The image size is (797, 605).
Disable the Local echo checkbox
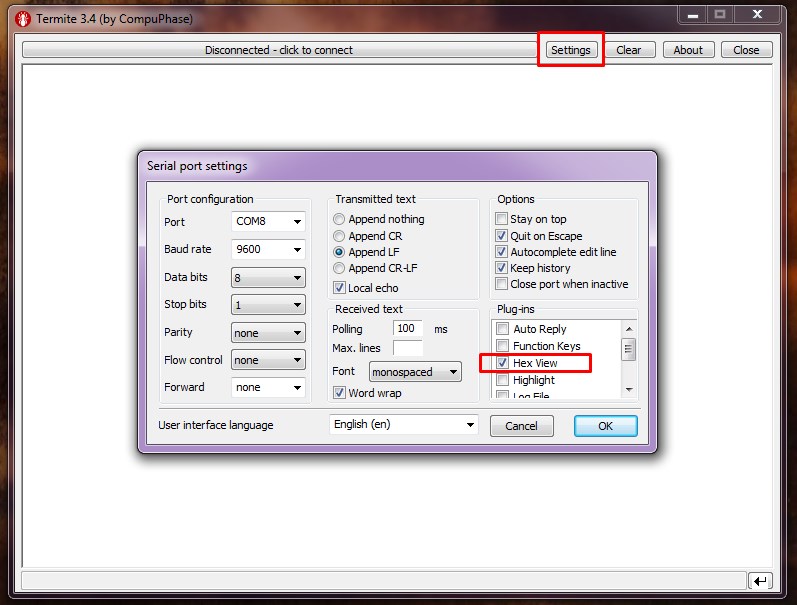pyautogui.click(x=340, y=288)
